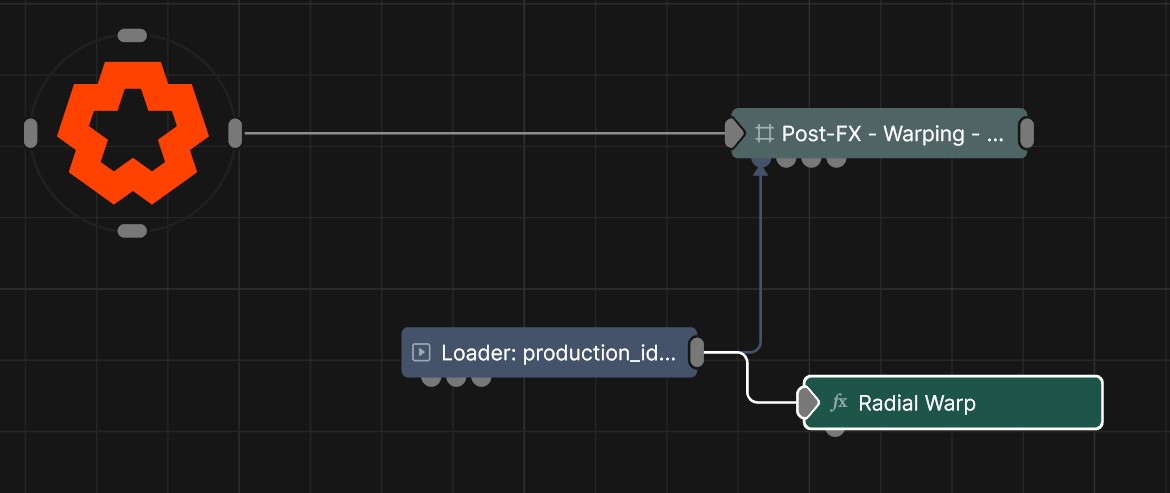1170x493 pixels.
Task: Click the Loader node's third bottom port
Action: (x=481, y=379)
